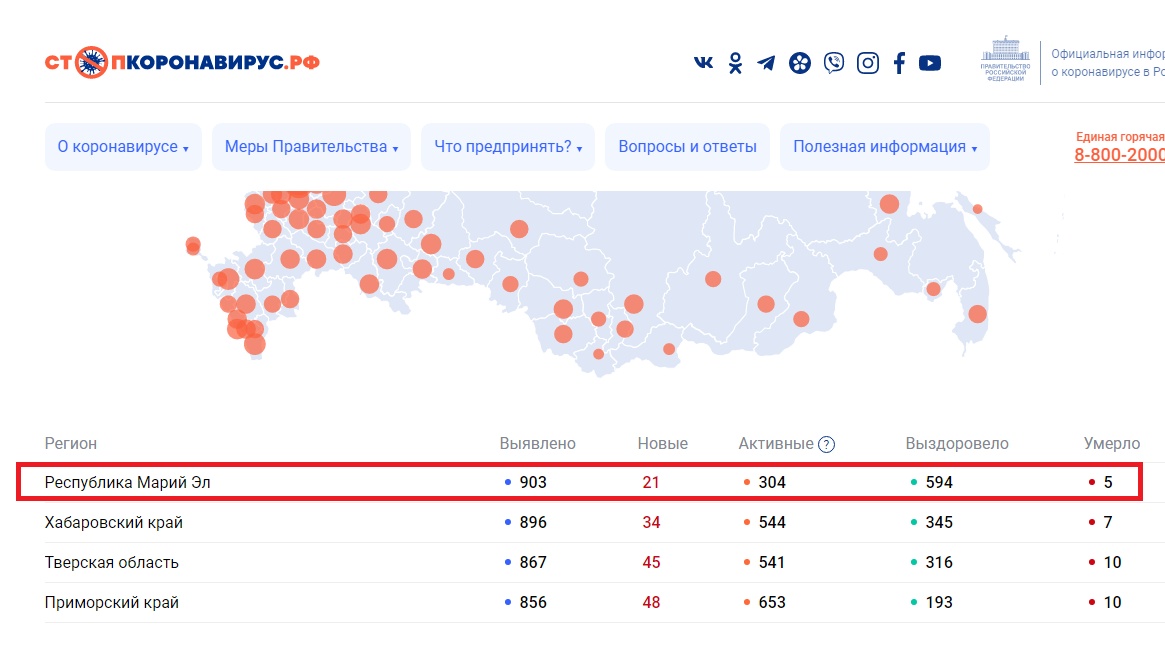Click the Facebook icon in header
This screenshot has width=1165, height=658.
[899, 63]
